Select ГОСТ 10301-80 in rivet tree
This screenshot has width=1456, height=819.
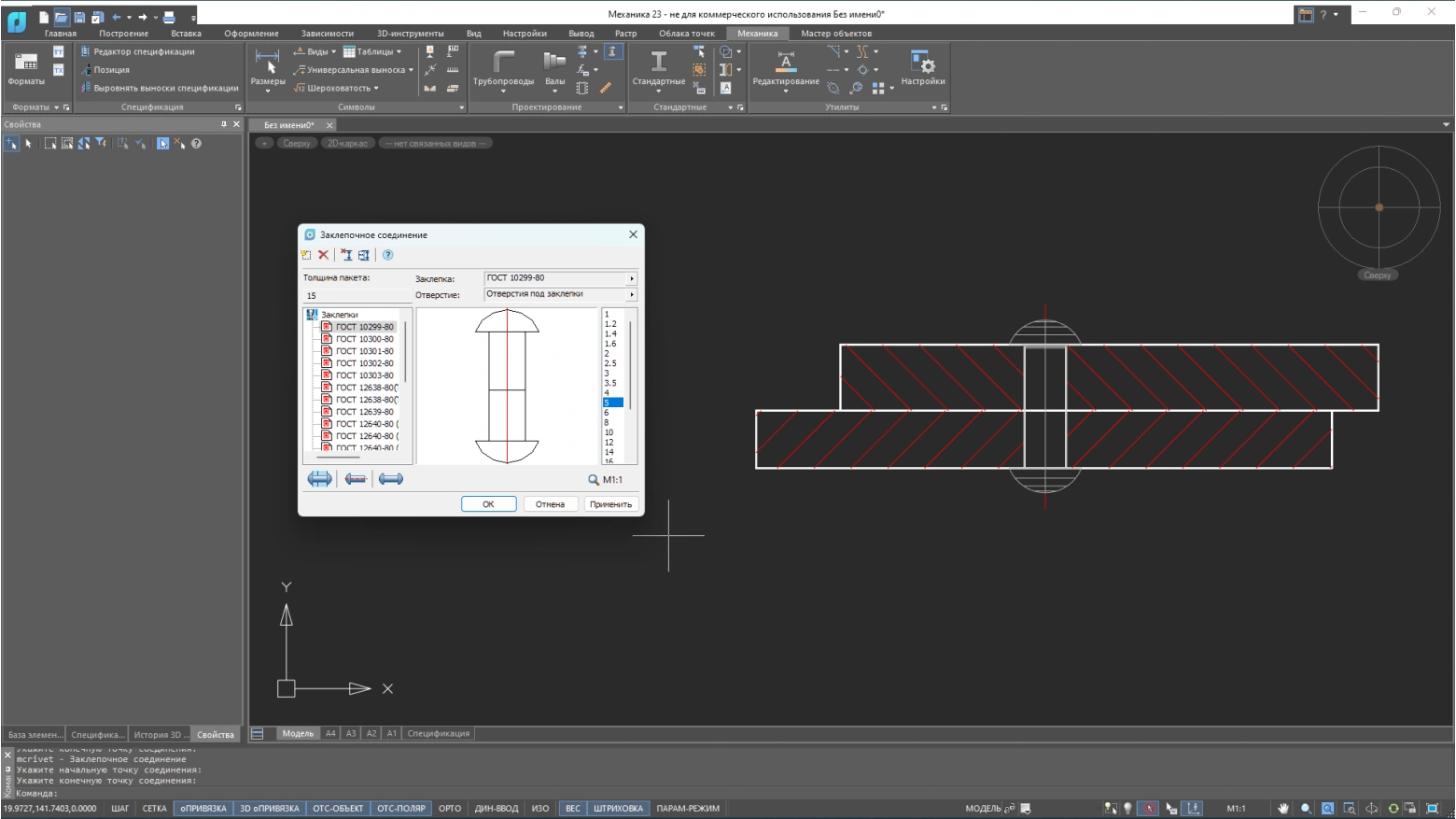point(364,351)
